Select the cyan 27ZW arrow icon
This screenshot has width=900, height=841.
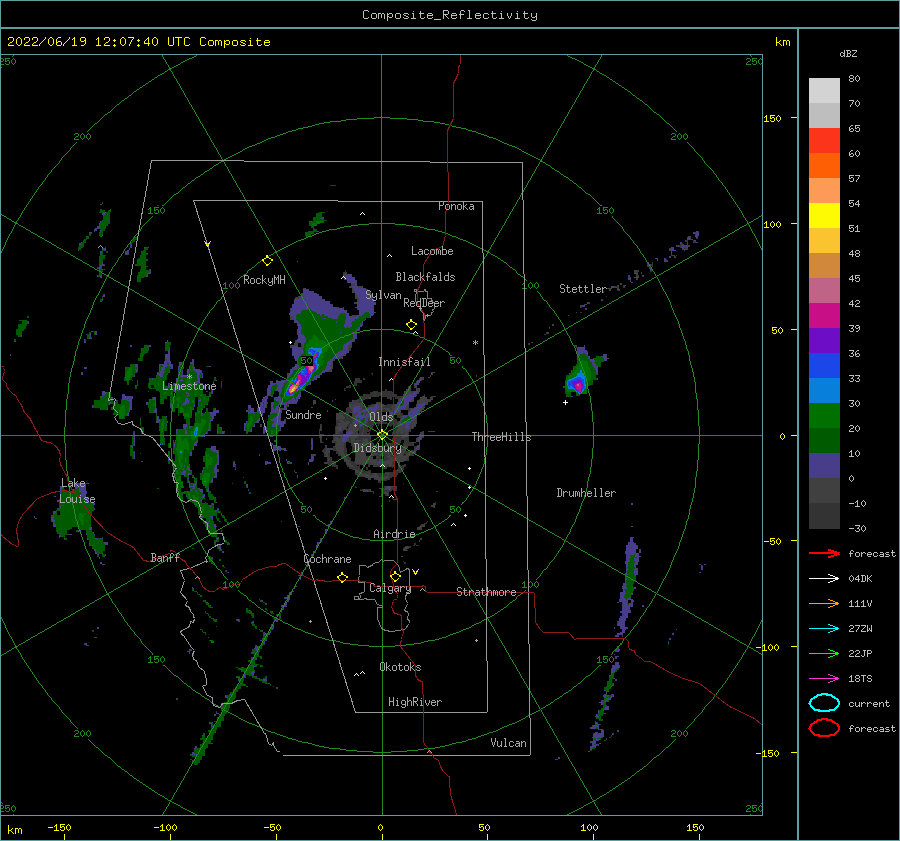click(824, 629)
